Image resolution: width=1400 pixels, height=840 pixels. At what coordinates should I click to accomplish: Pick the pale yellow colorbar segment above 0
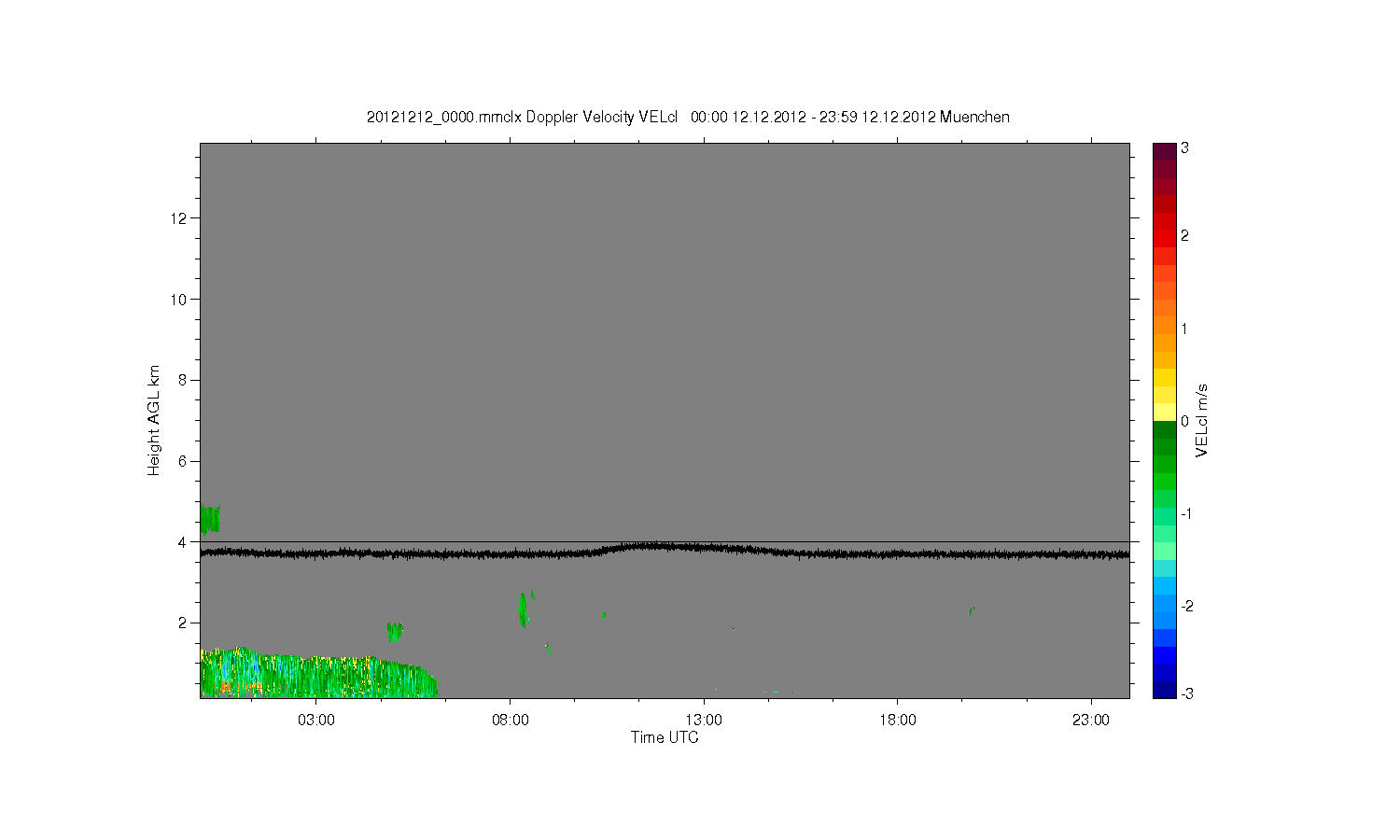[1164, 412]
